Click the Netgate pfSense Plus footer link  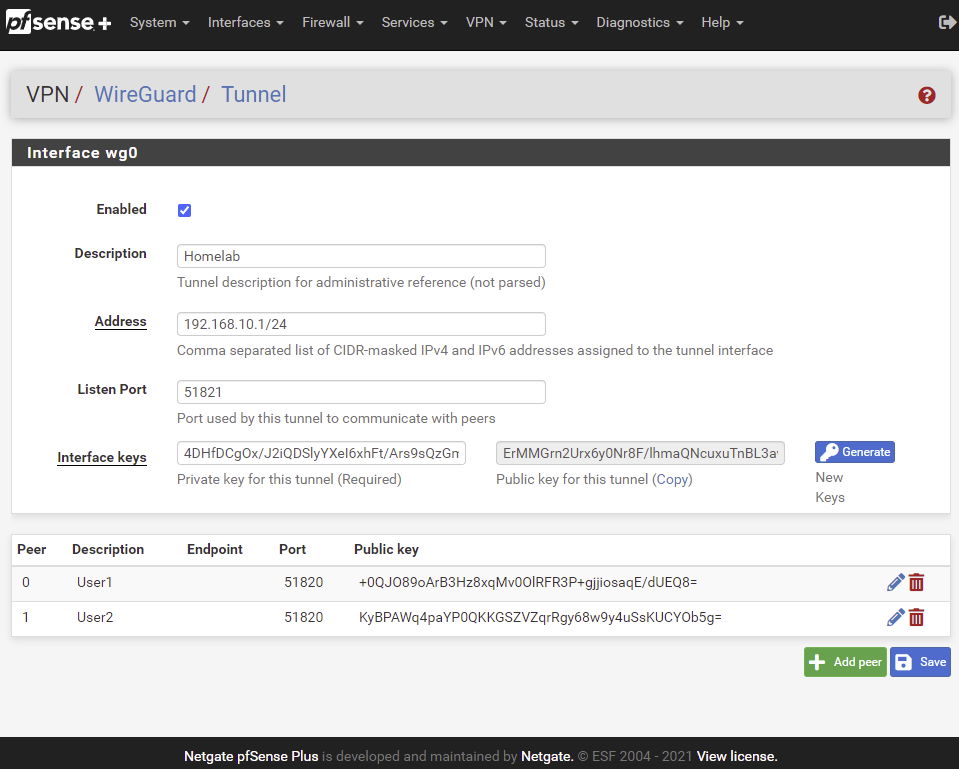pos(251,756)
